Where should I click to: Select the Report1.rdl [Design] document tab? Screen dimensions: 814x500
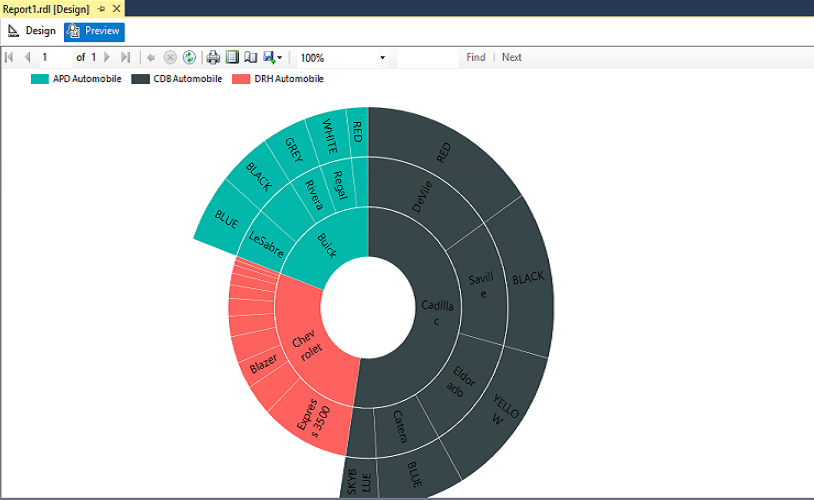(46, 9)
